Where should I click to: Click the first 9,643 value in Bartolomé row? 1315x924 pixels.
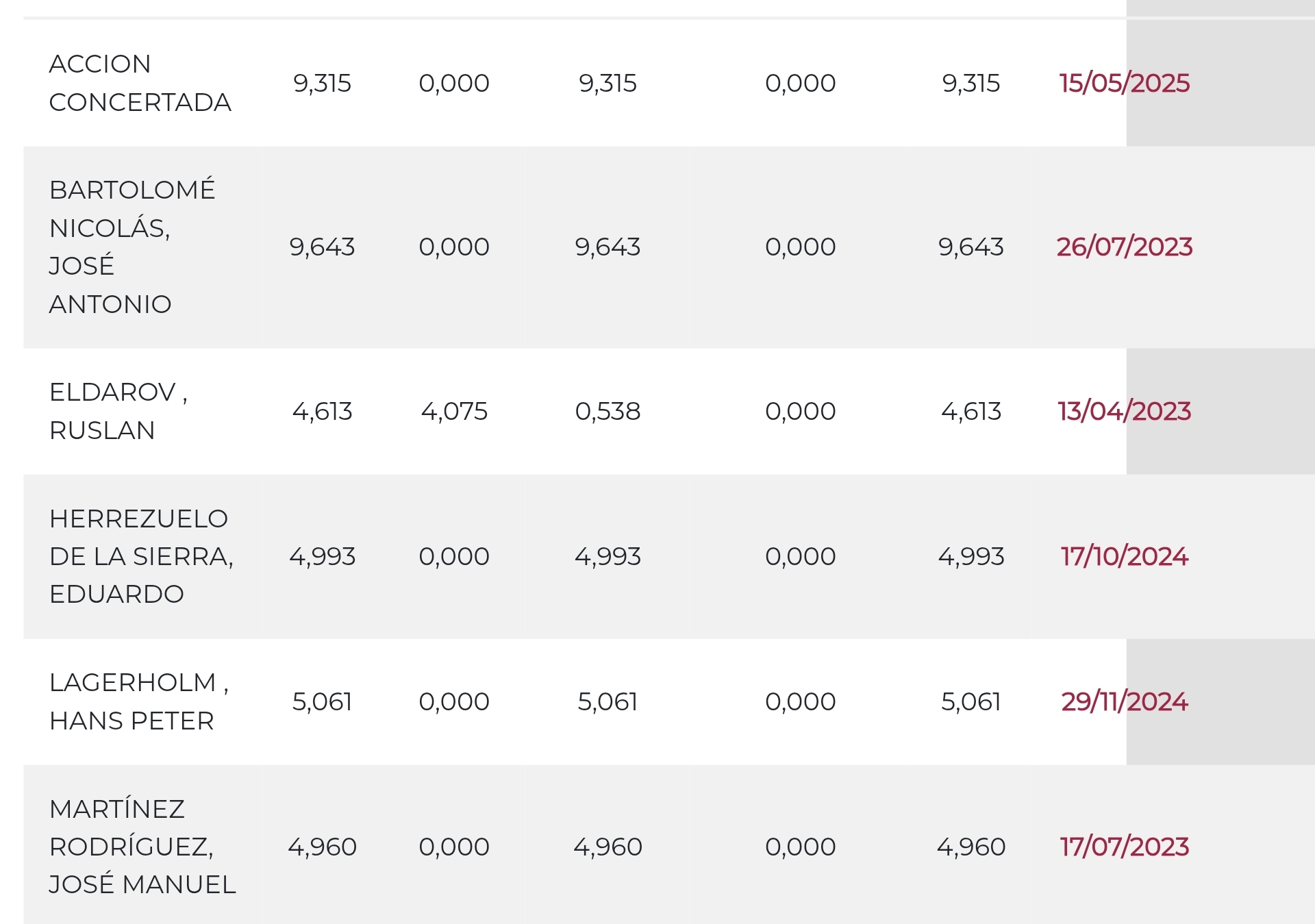click(322, 247)
